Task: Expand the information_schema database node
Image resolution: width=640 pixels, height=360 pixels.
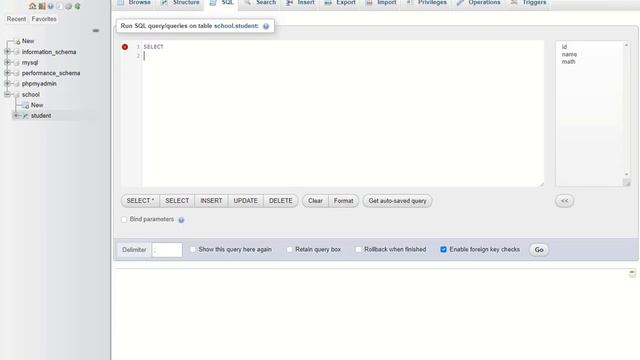Action: tap(7, 52)
